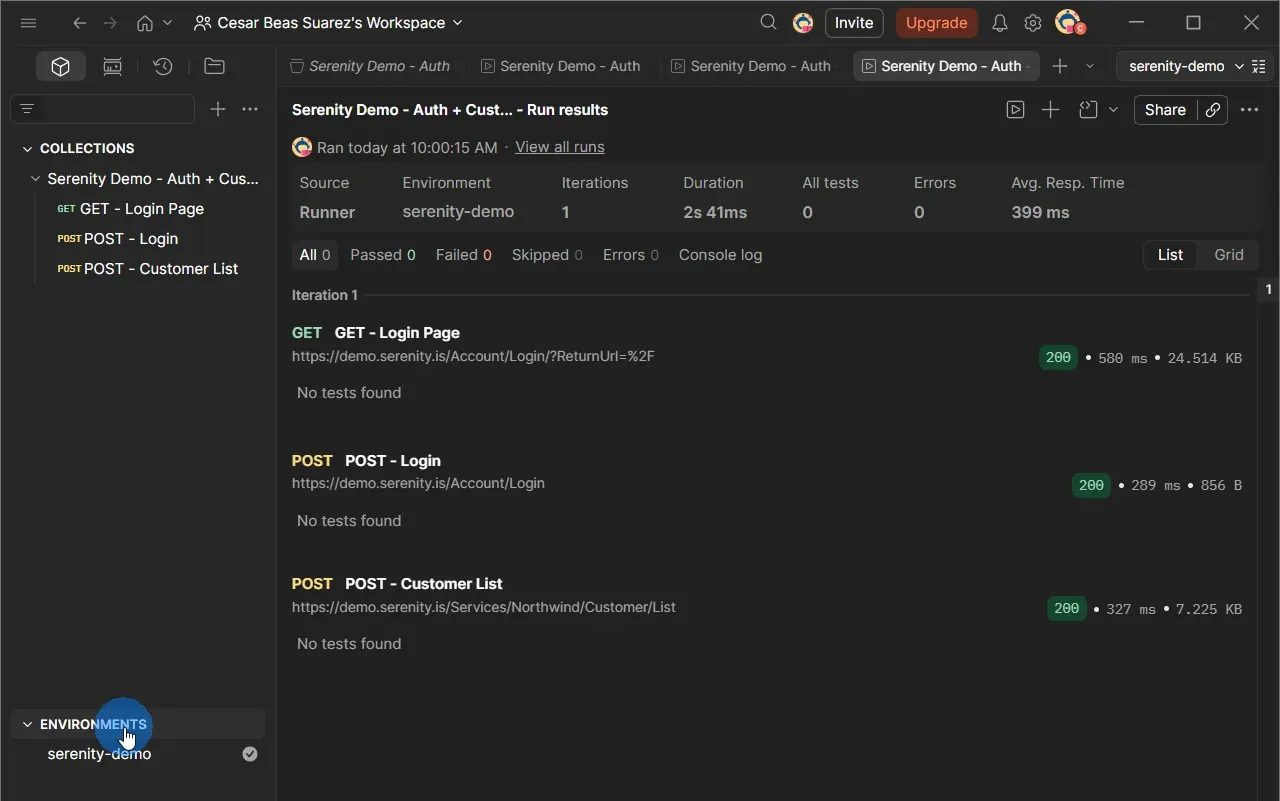Screen dimensions: 1280x801
Task: Open History panel using clock icon
Action: (163, 66)
